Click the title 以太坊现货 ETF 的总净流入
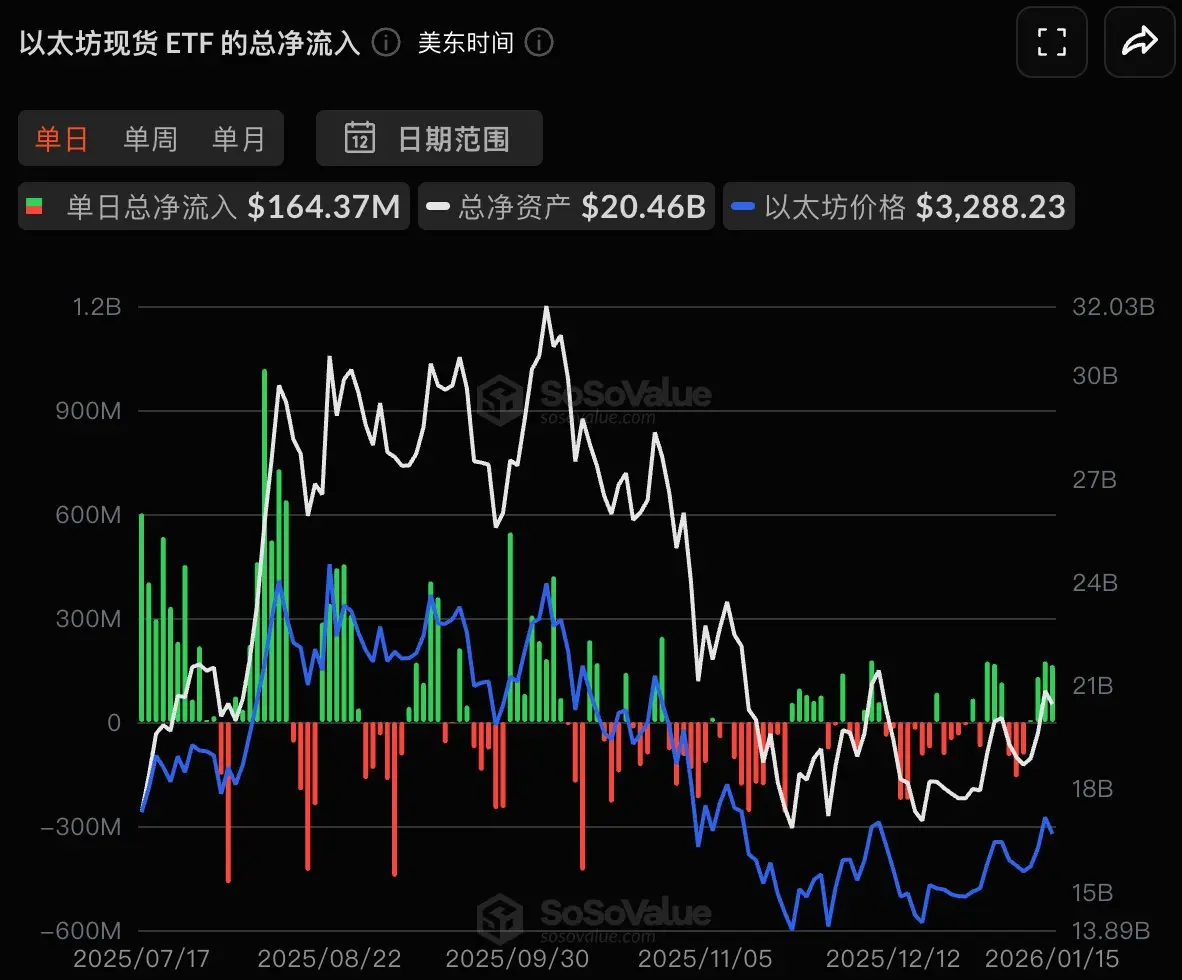The width and height of the screenshot is (1182, 980). pos(190,43)
